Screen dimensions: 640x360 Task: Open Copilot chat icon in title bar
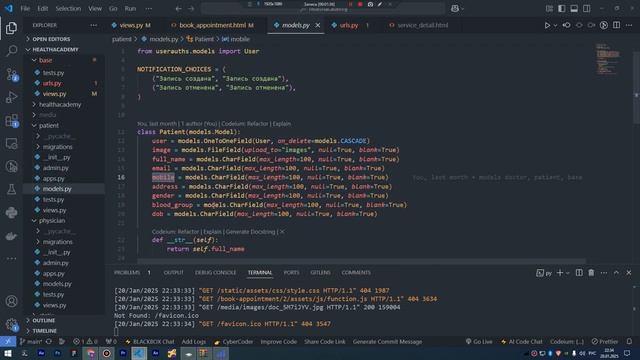[455, 9]
